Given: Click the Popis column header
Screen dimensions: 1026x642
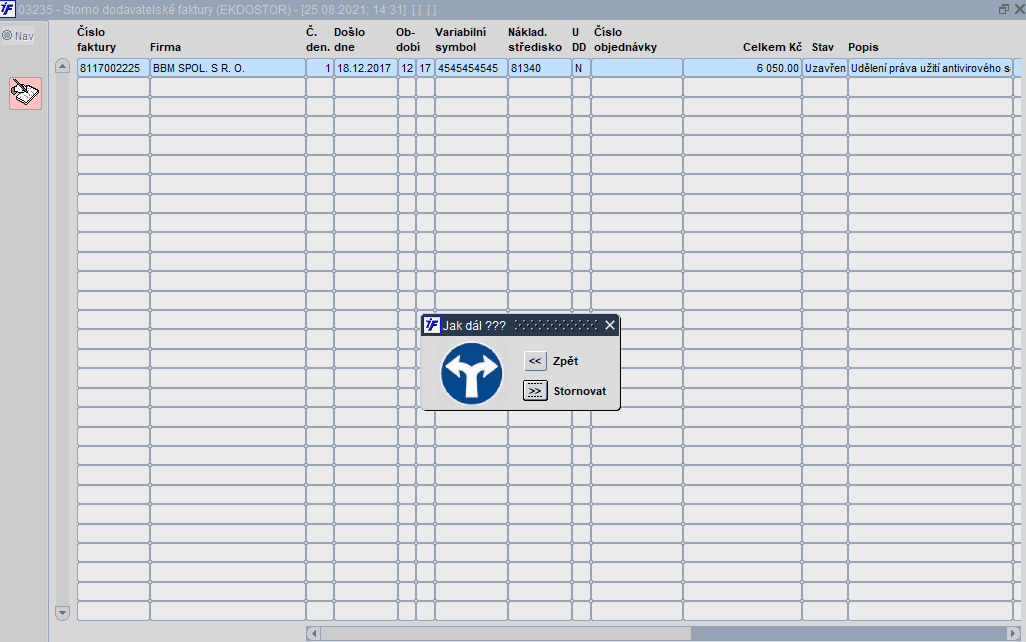Looking at the screenshot, I should (863, 47).
